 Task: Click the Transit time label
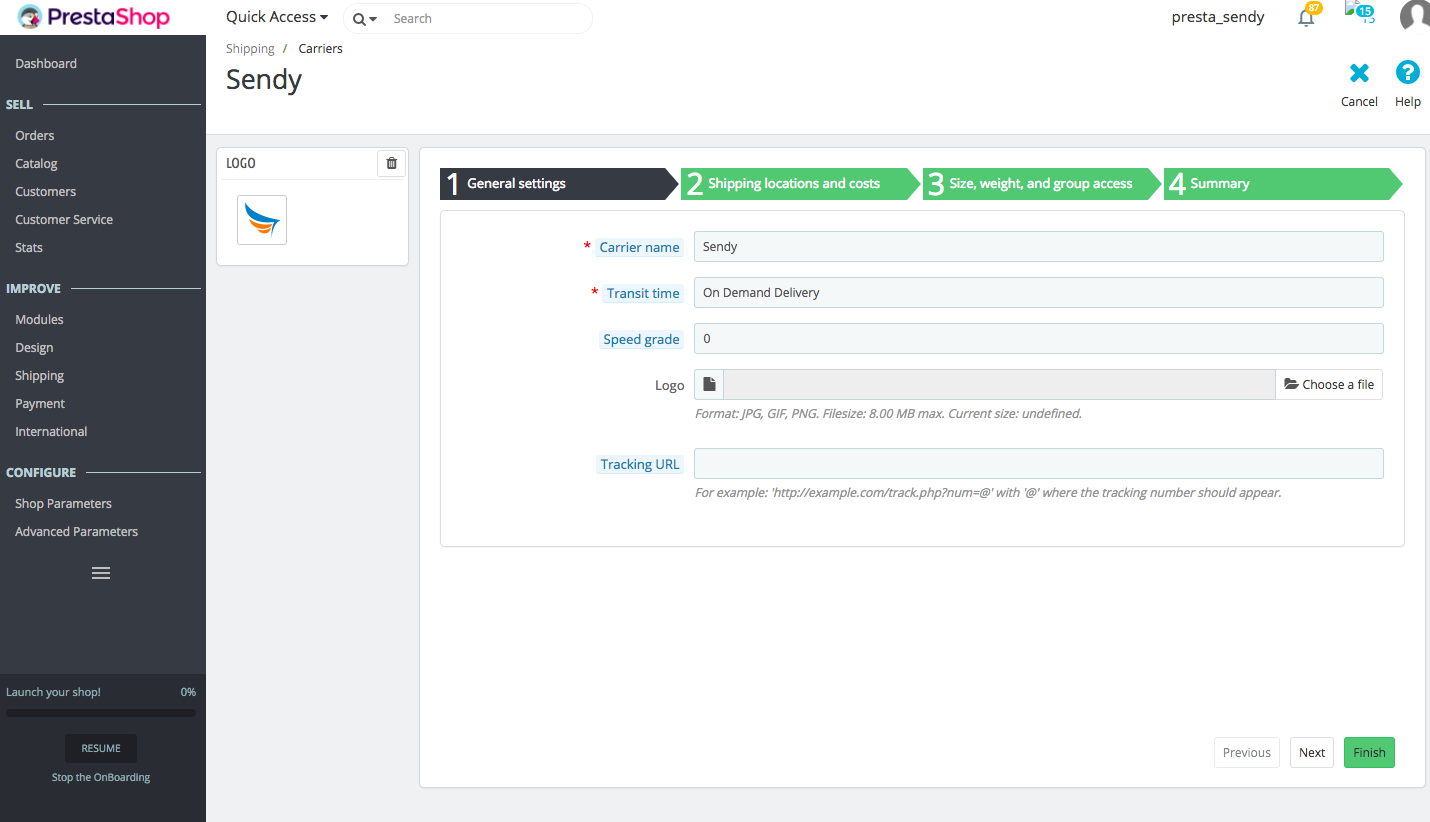pyautogui.click(x=643, y=293)
